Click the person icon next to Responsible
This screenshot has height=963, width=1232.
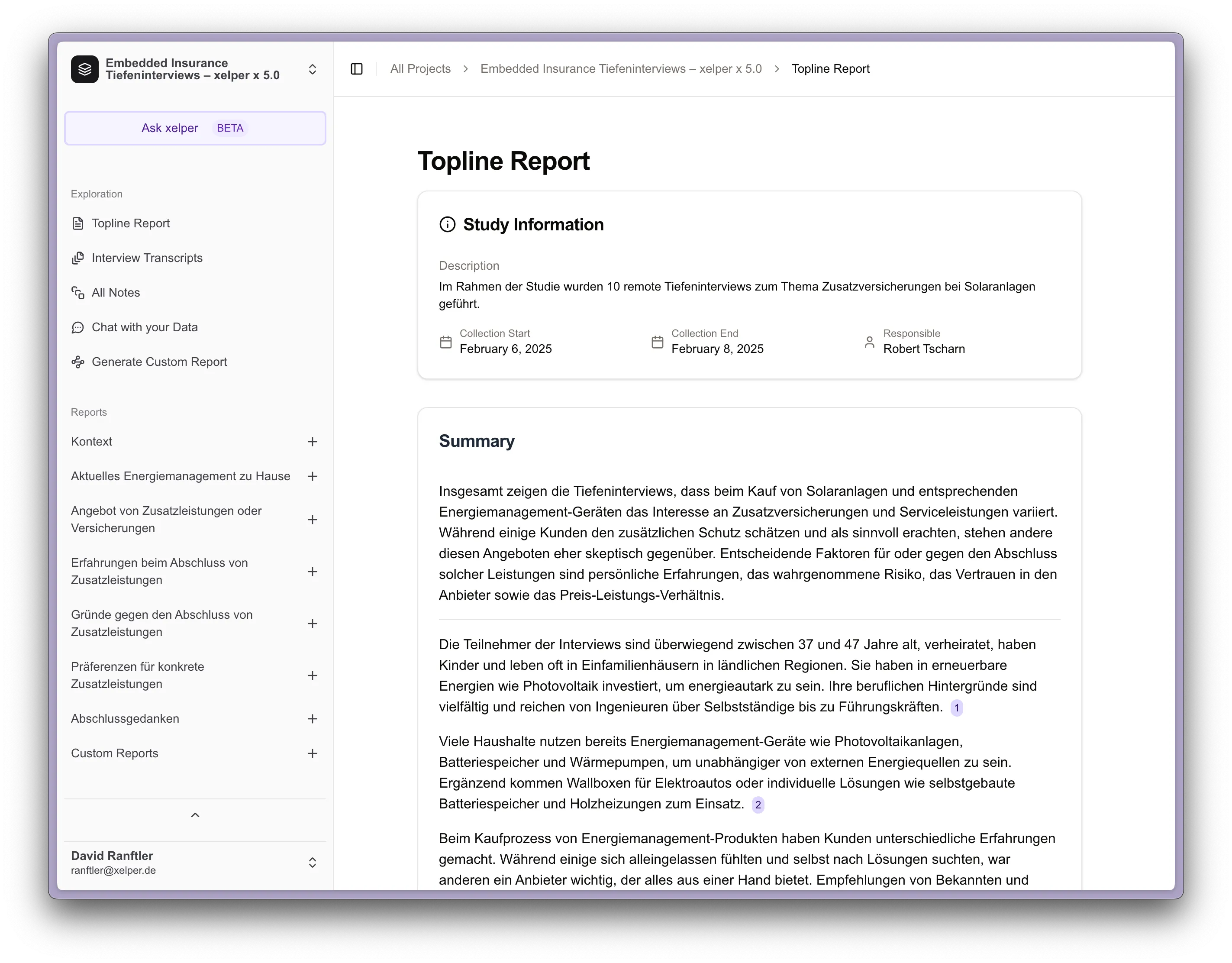click(869, 342)
